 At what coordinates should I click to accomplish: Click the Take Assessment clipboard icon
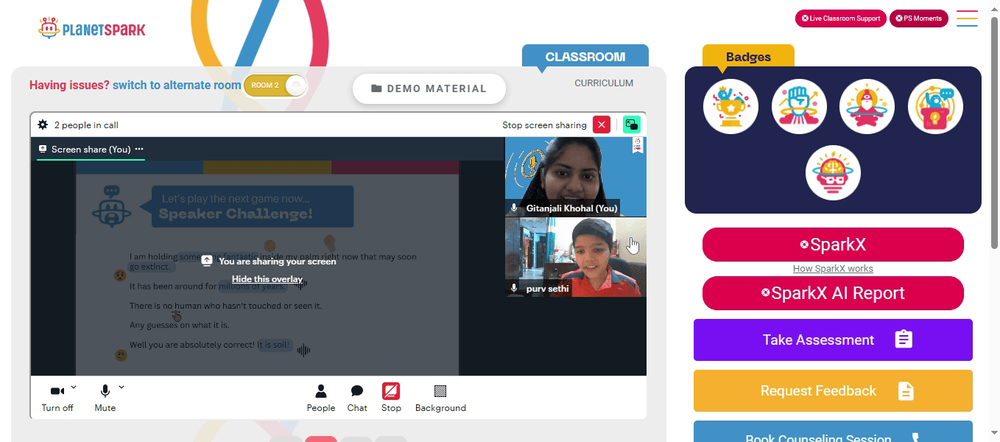(903, 339)
